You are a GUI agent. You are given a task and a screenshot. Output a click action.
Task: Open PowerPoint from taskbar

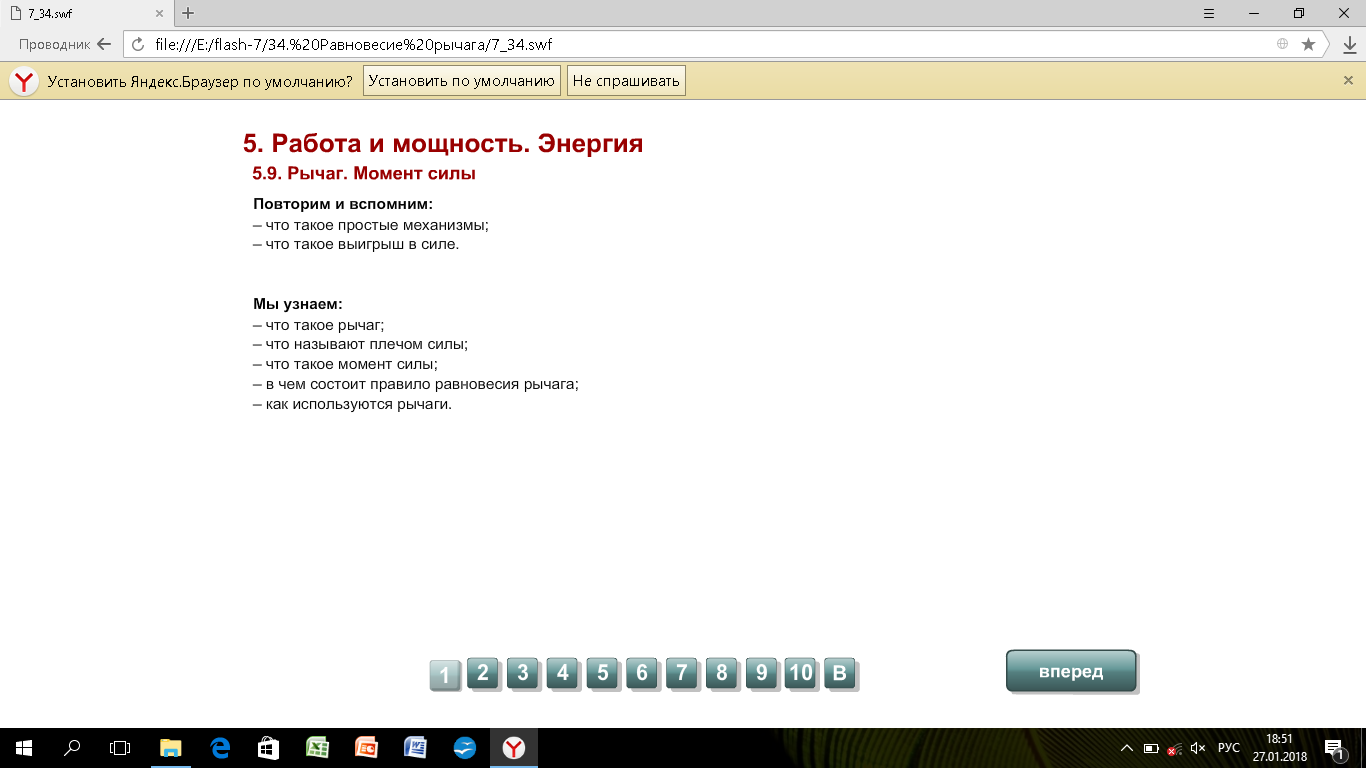pos(367,747)
